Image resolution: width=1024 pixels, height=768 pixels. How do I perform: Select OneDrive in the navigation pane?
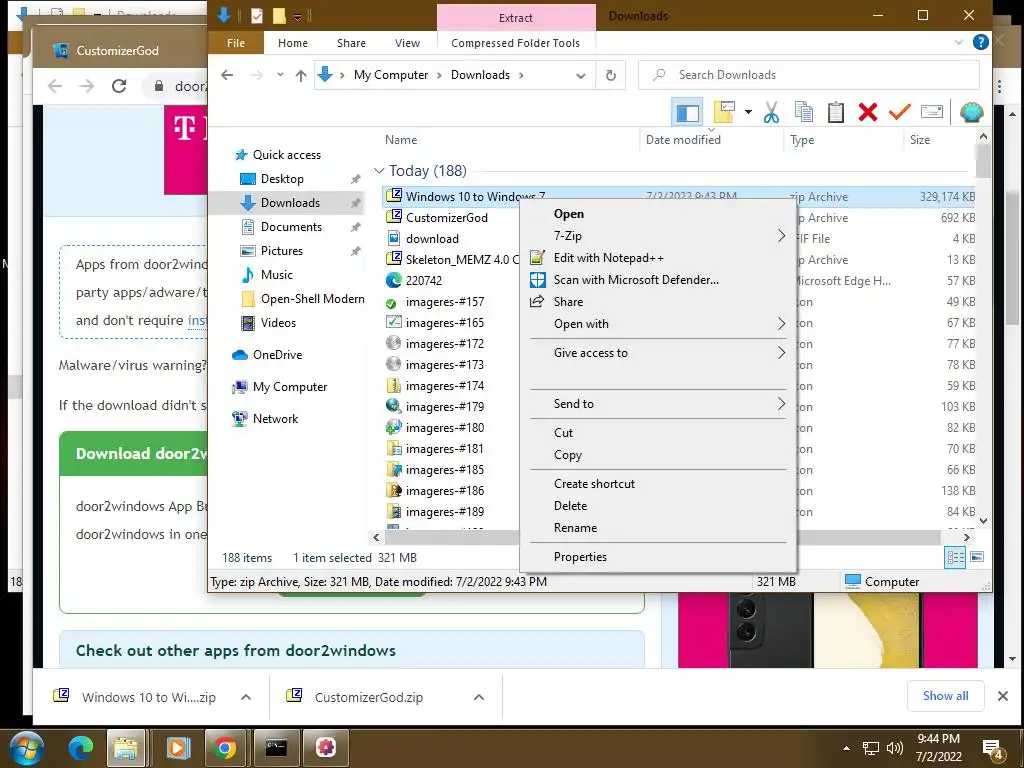pyautogui.click(x=278, y=355)
